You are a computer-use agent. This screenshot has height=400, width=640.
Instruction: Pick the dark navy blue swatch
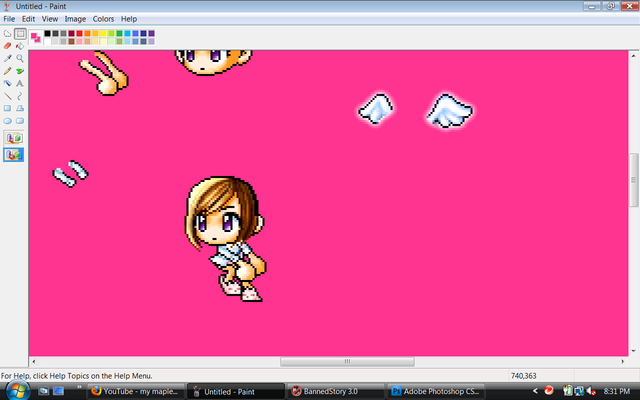(143, 33)
